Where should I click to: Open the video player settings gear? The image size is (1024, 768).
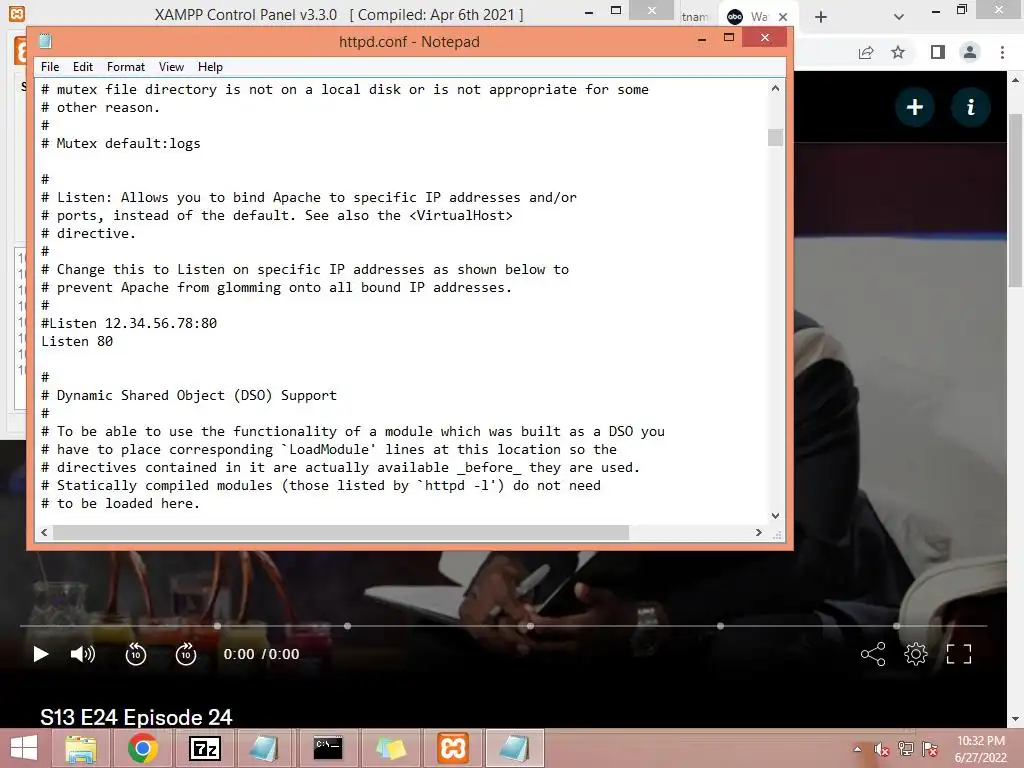[916, 654]
